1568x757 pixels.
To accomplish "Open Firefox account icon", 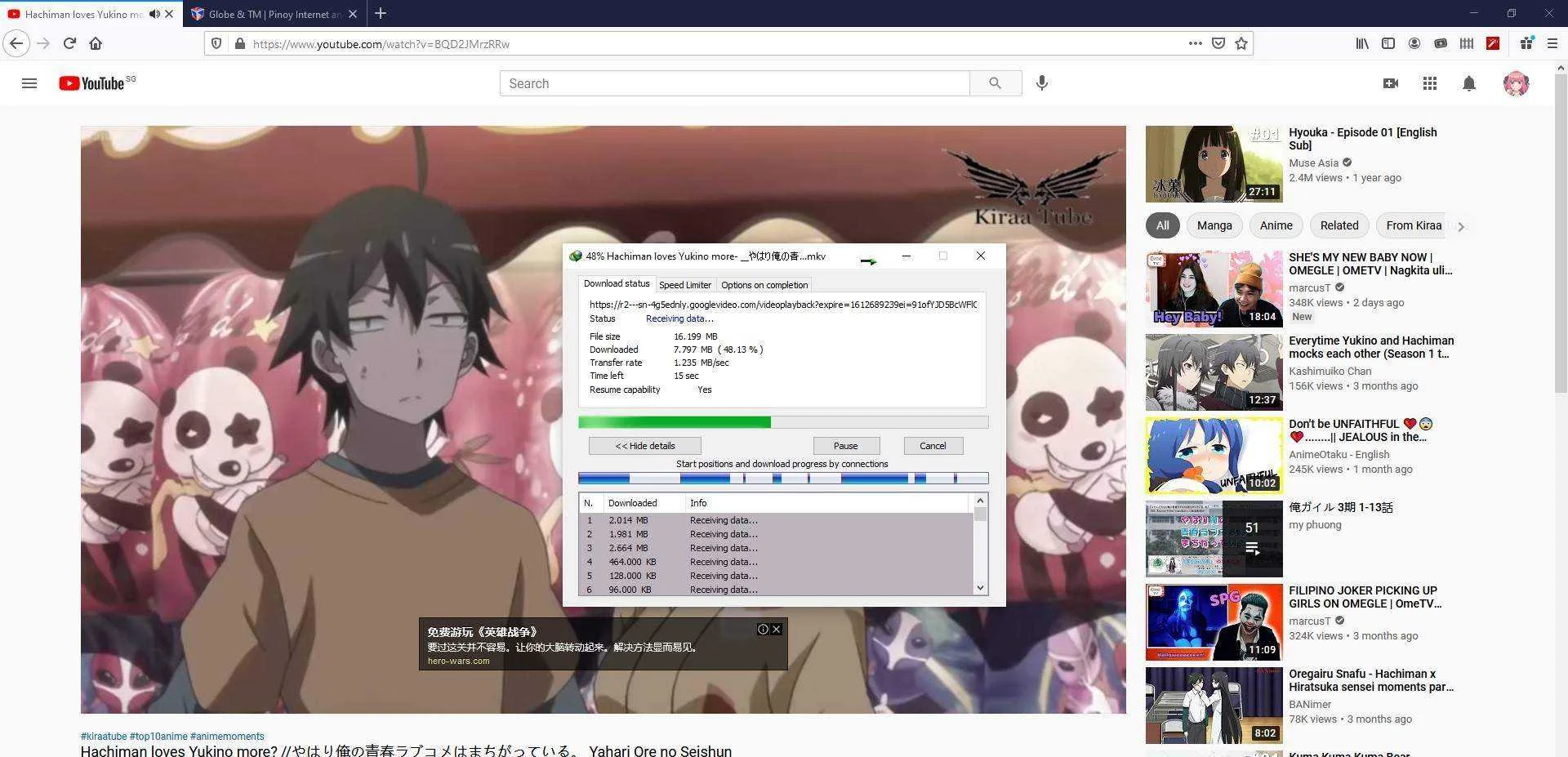I will 1414,43.
